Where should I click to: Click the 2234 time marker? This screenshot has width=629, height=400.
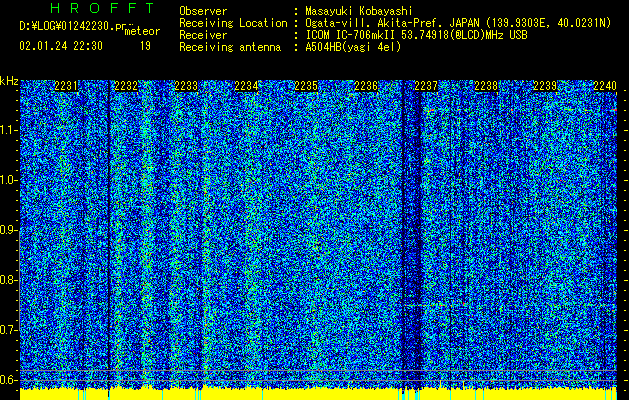click(246, 86)
